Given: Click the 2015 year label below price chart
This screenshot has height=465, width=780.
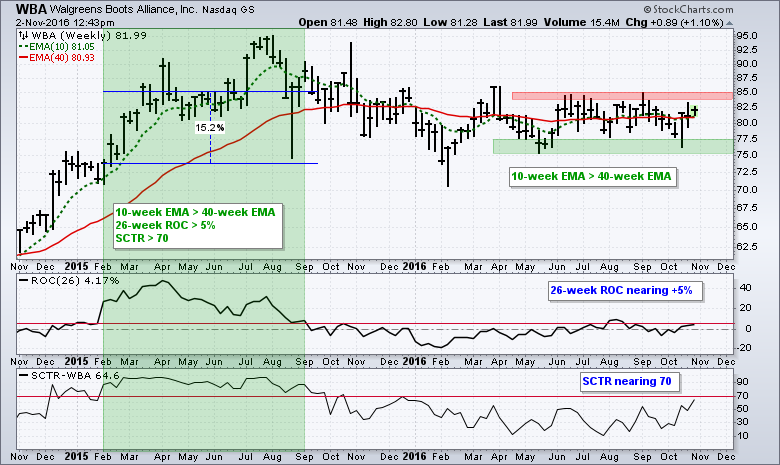Looking at the screenshot, I should click(x=76, y=266).
